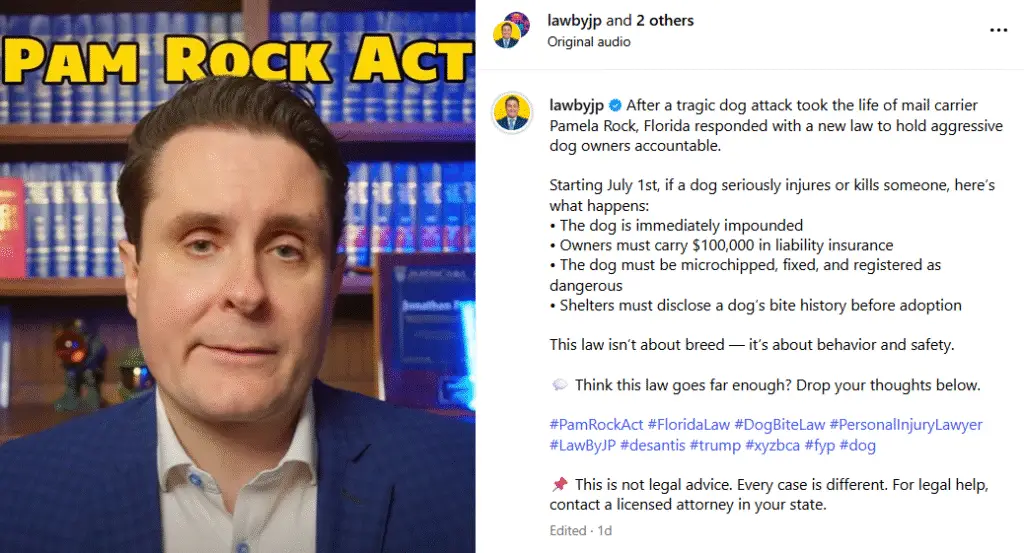This screenshot has width=1024, height=553.
Task: Open the #fyp hashtag
Action: [820, 445]
